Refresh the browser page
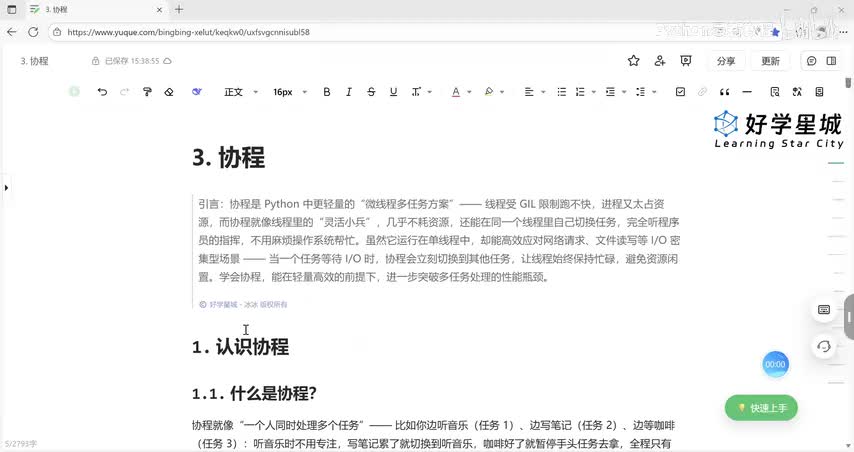Screen dimensions: 854x452 click(33, 32)
